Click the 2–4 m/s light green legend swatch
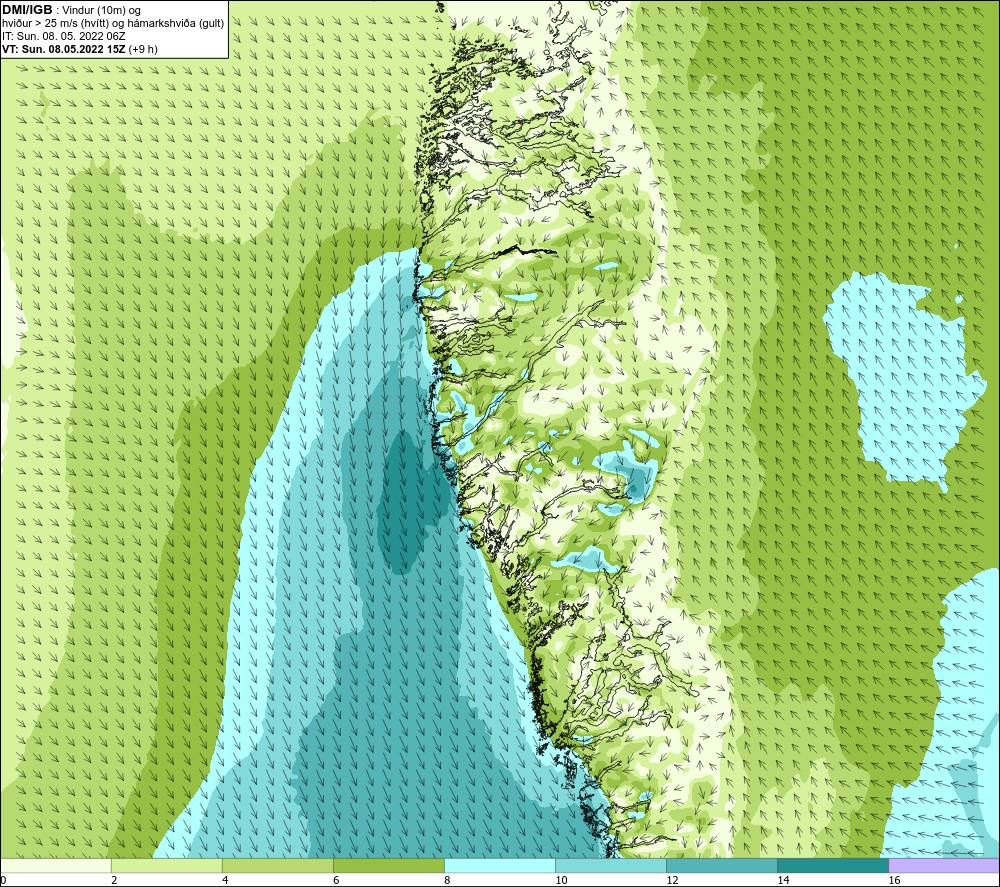The height and width of the screenshot is (887, 1000). pos(167,866)
